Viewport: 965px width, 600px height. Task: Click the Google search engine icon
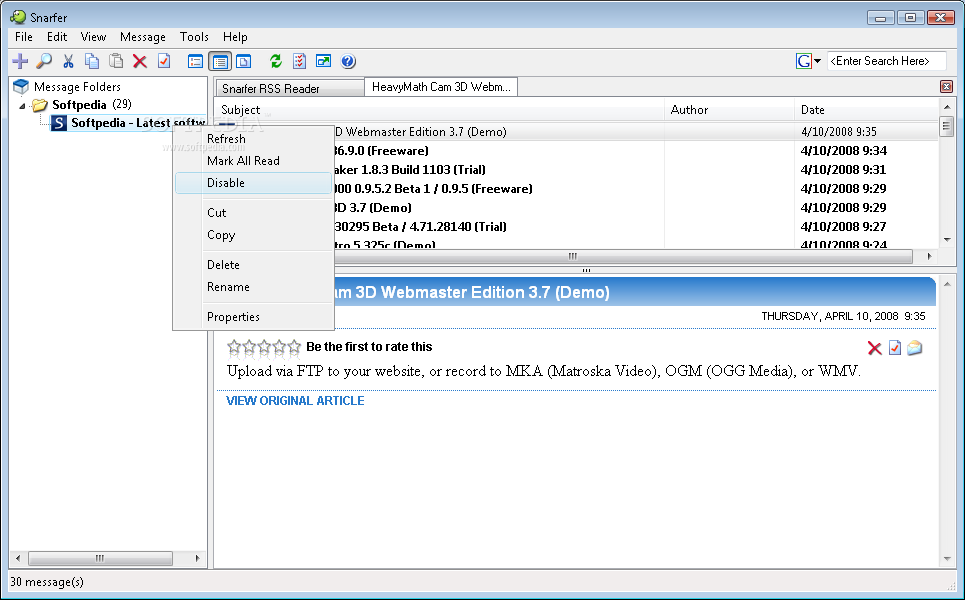click(804, 61)
